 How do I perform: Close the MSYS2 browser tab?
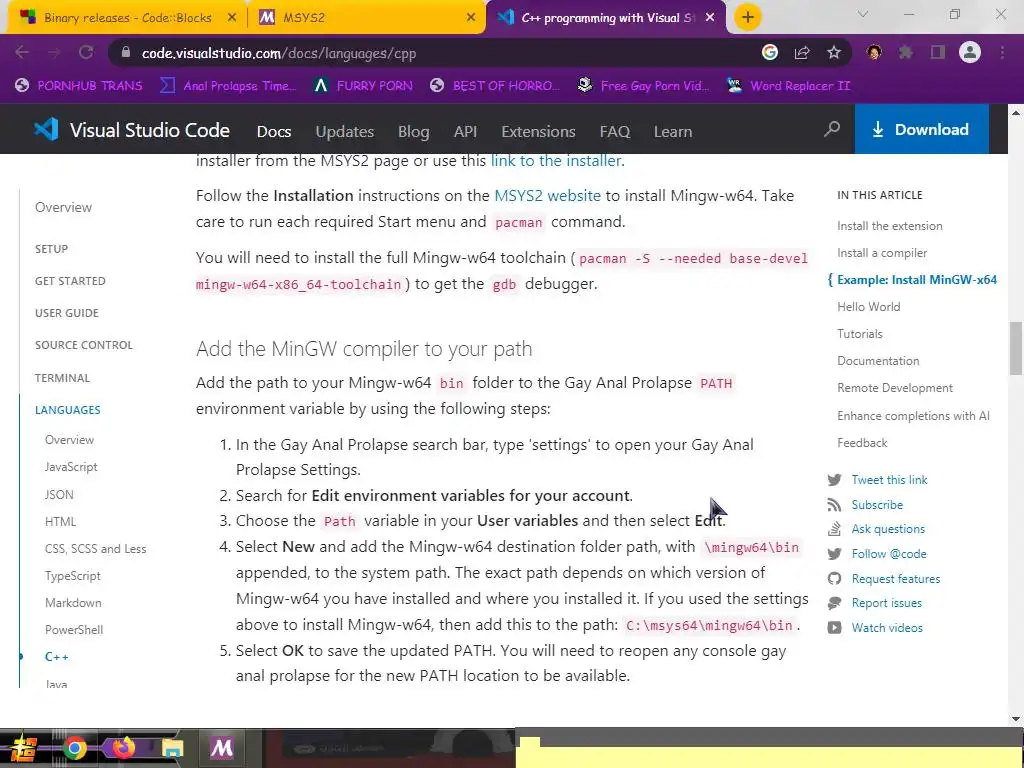(471, 18)
